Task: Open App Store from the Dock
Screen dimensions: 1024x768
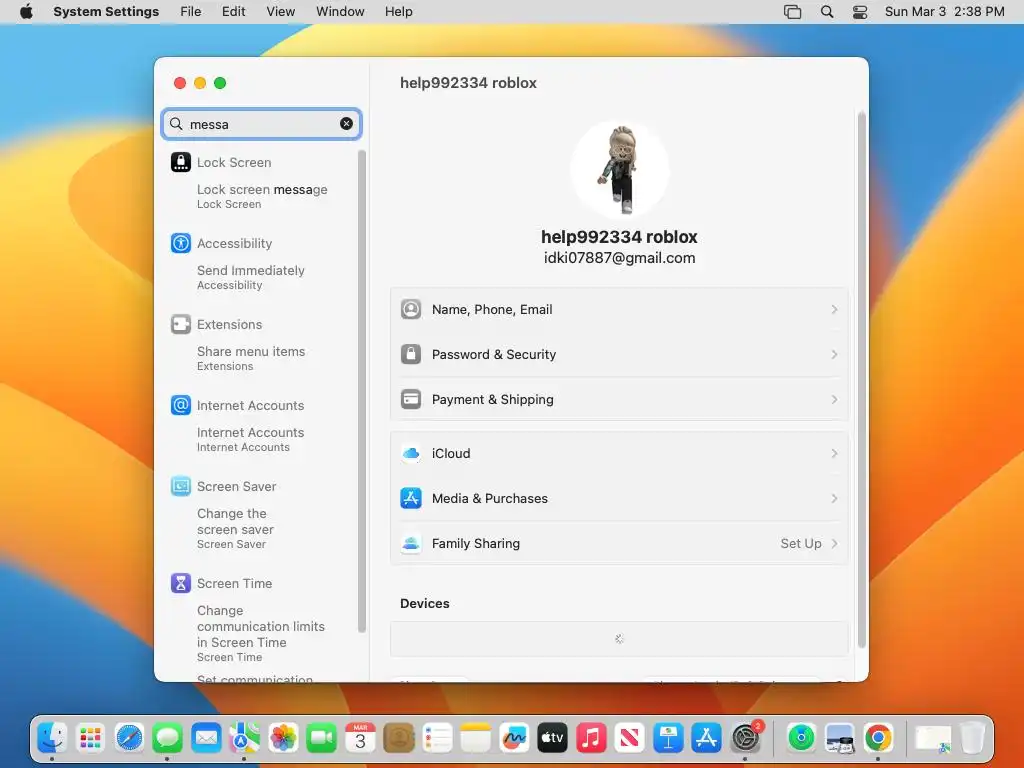Action: coord(707,738)
